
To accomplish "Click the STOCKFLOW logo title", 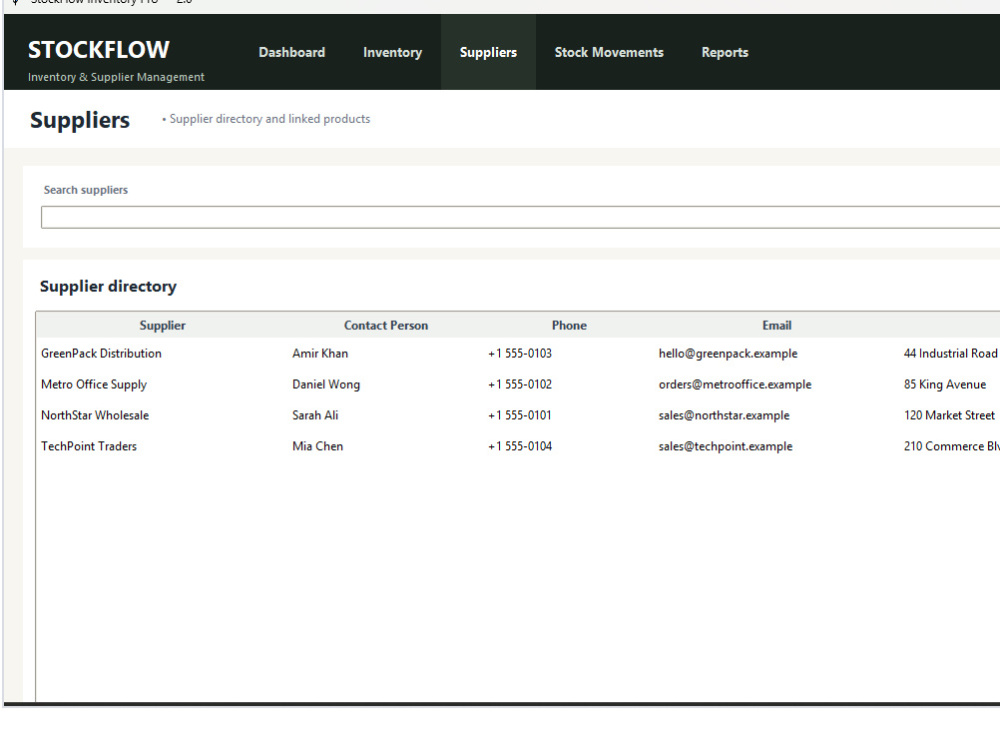I will [99, 50].
